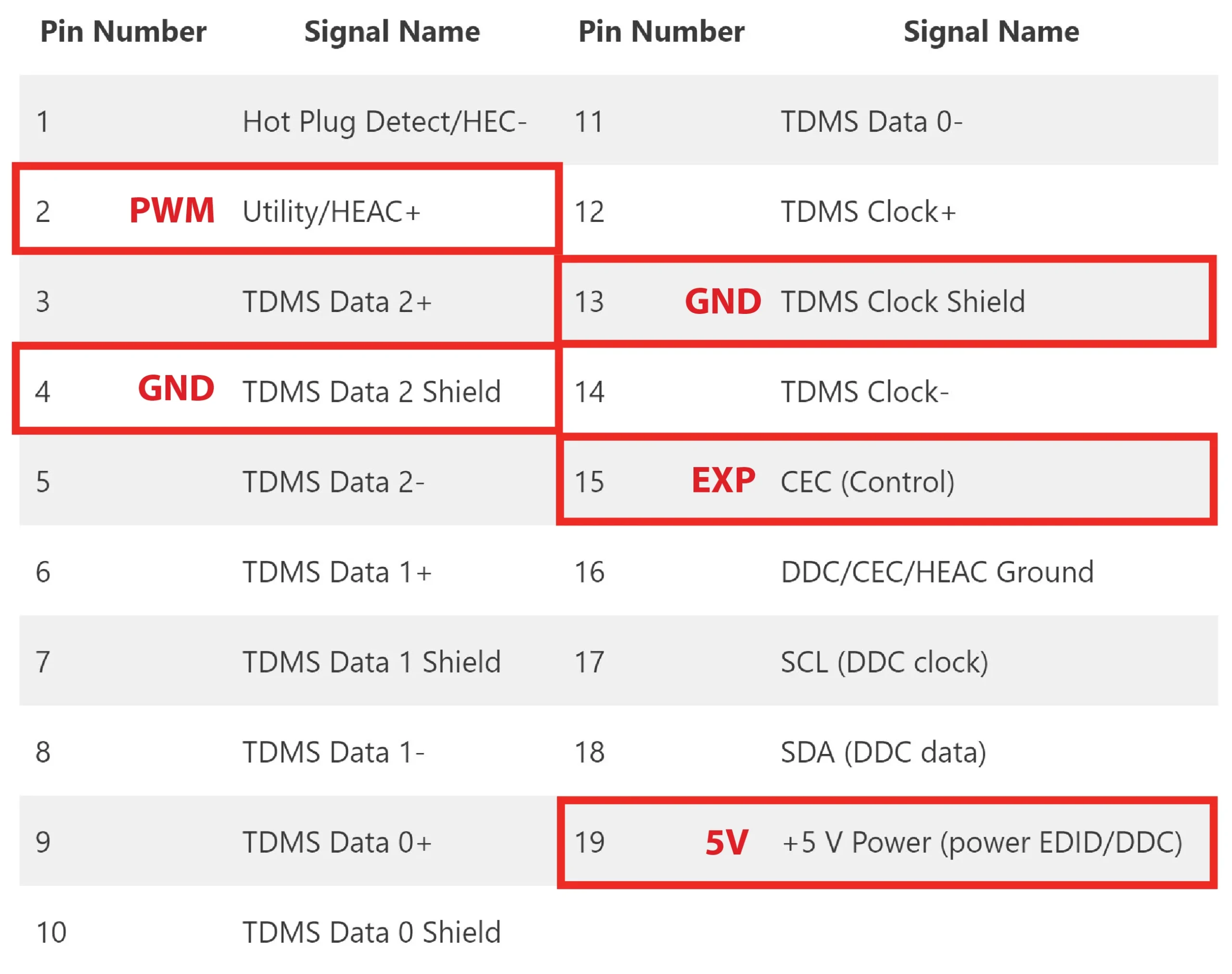
Task: Click the TDMS Data 1+ entry
Action: click(x=337, y=572)
